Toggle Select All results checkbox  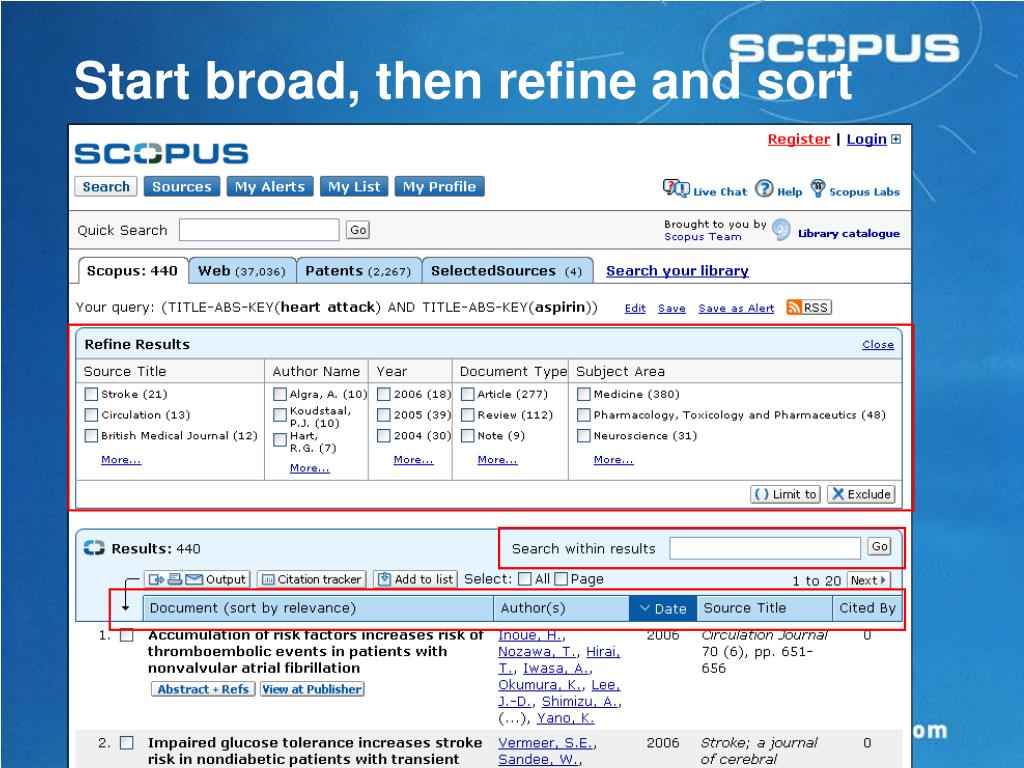point(524,579)
